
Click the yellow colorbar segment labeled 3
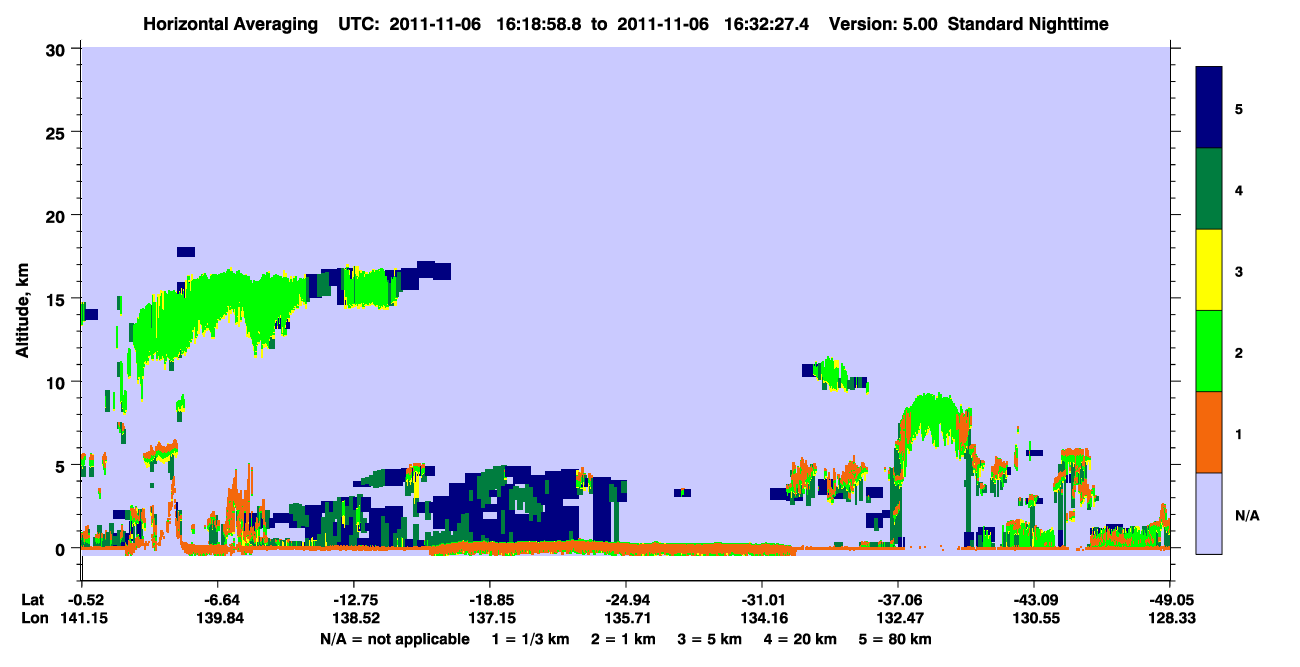coord(1209,270)
